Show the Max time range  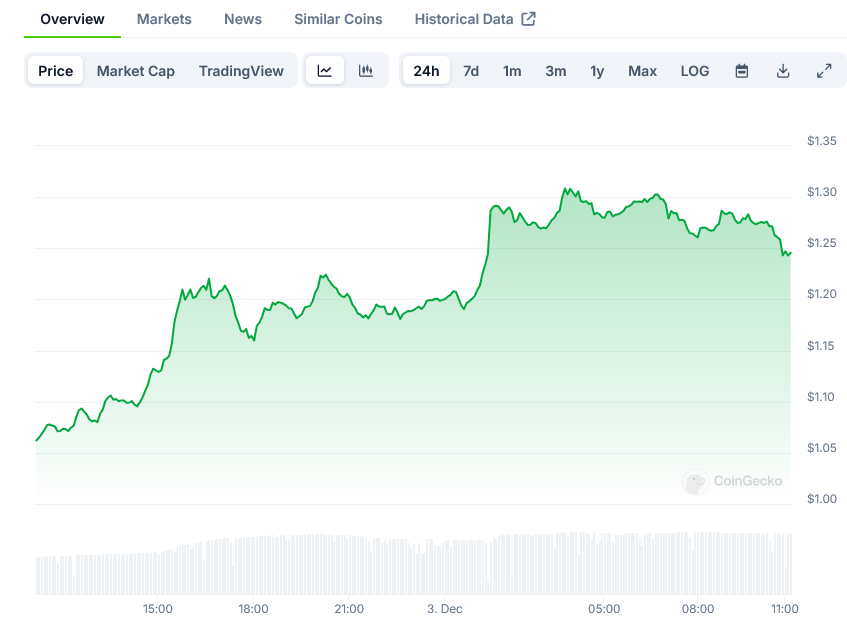pos(642,71)
